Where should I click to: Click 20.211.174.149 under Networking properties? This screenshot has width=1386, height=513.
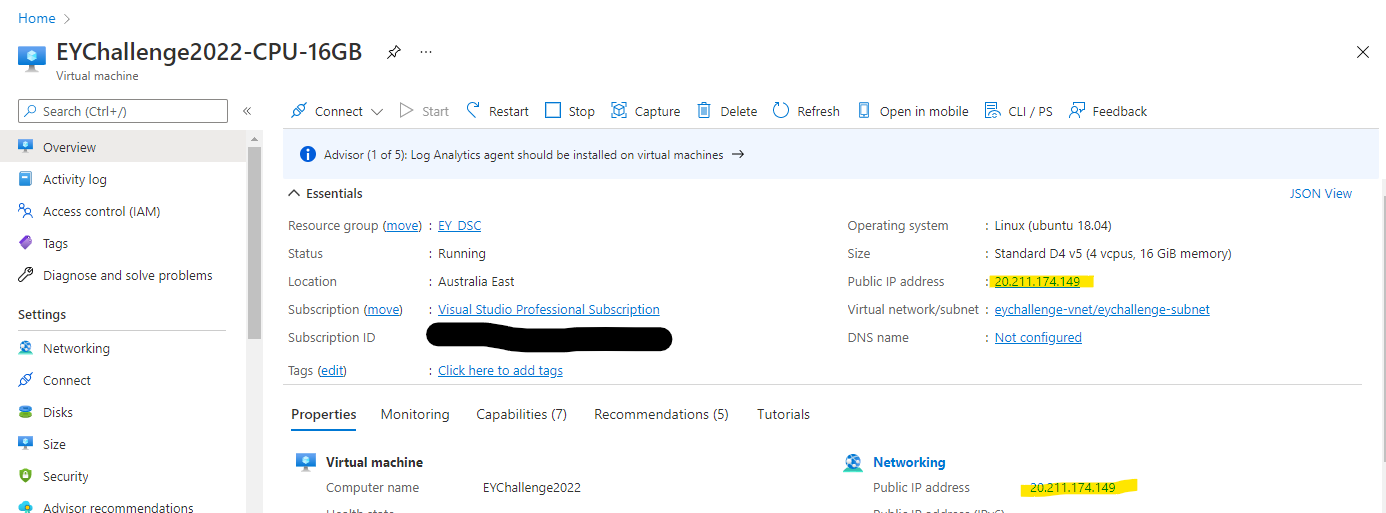1072,487
